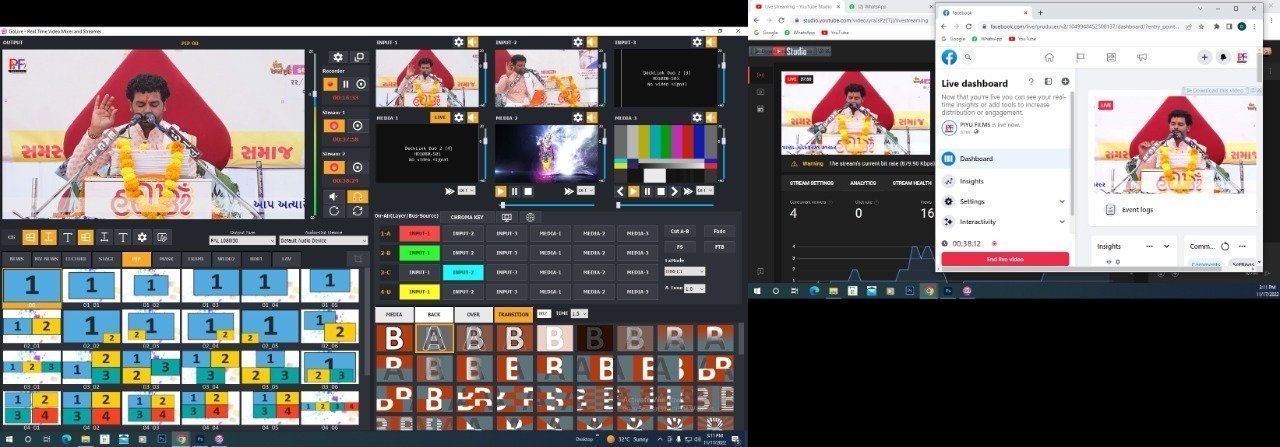The width and height of the screenshot is (1280, 447).
Task: Play the MEDIA-2 clip
Action: [x=501, y=191]
